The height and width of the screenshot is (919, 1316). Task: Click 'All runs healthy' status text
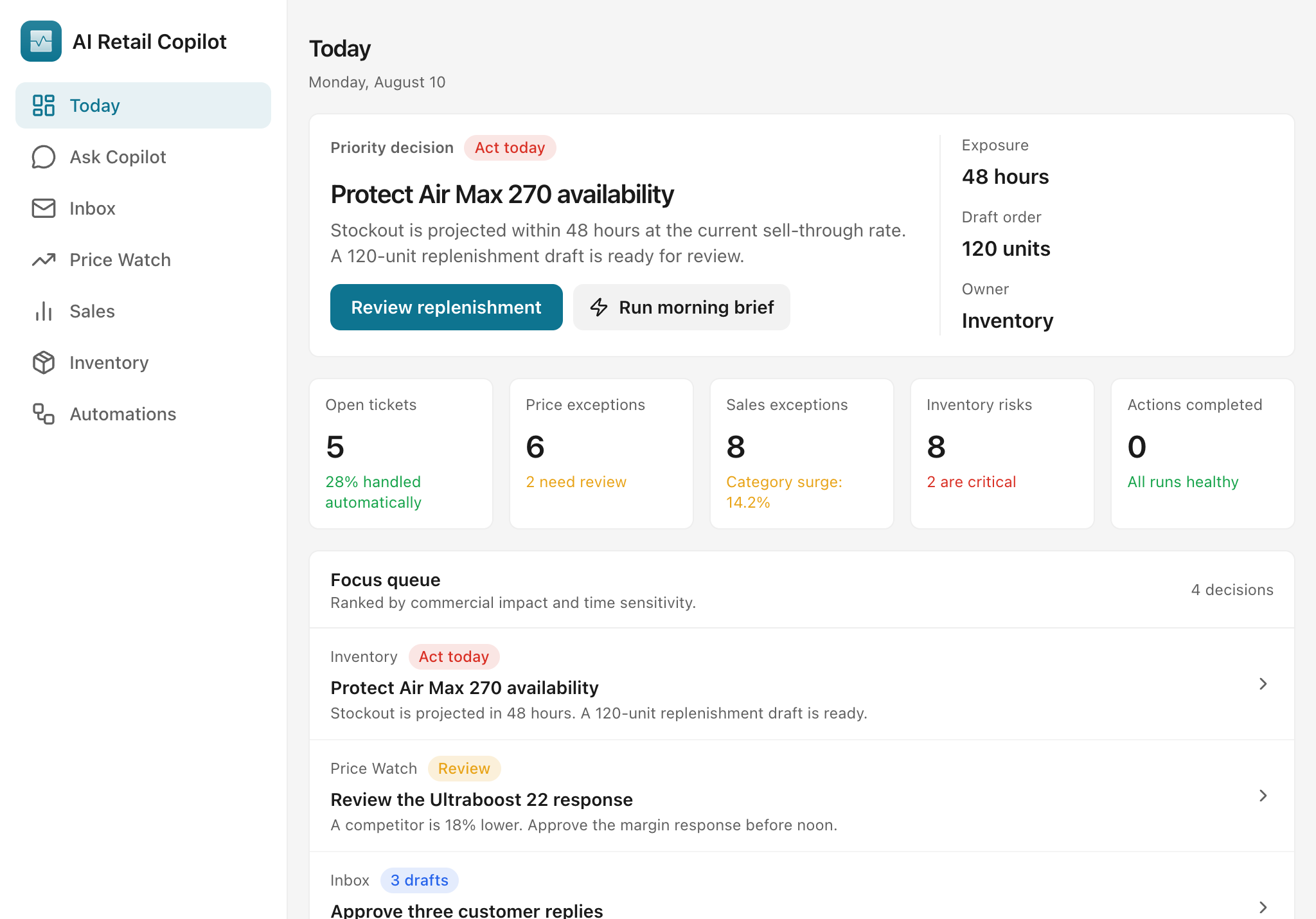[1183, 482]
